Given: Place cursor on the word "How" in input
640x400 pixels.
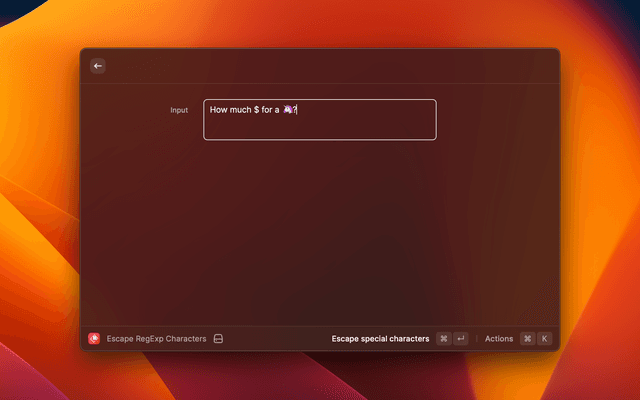Looking at the screenshot, I should [219, 109].
